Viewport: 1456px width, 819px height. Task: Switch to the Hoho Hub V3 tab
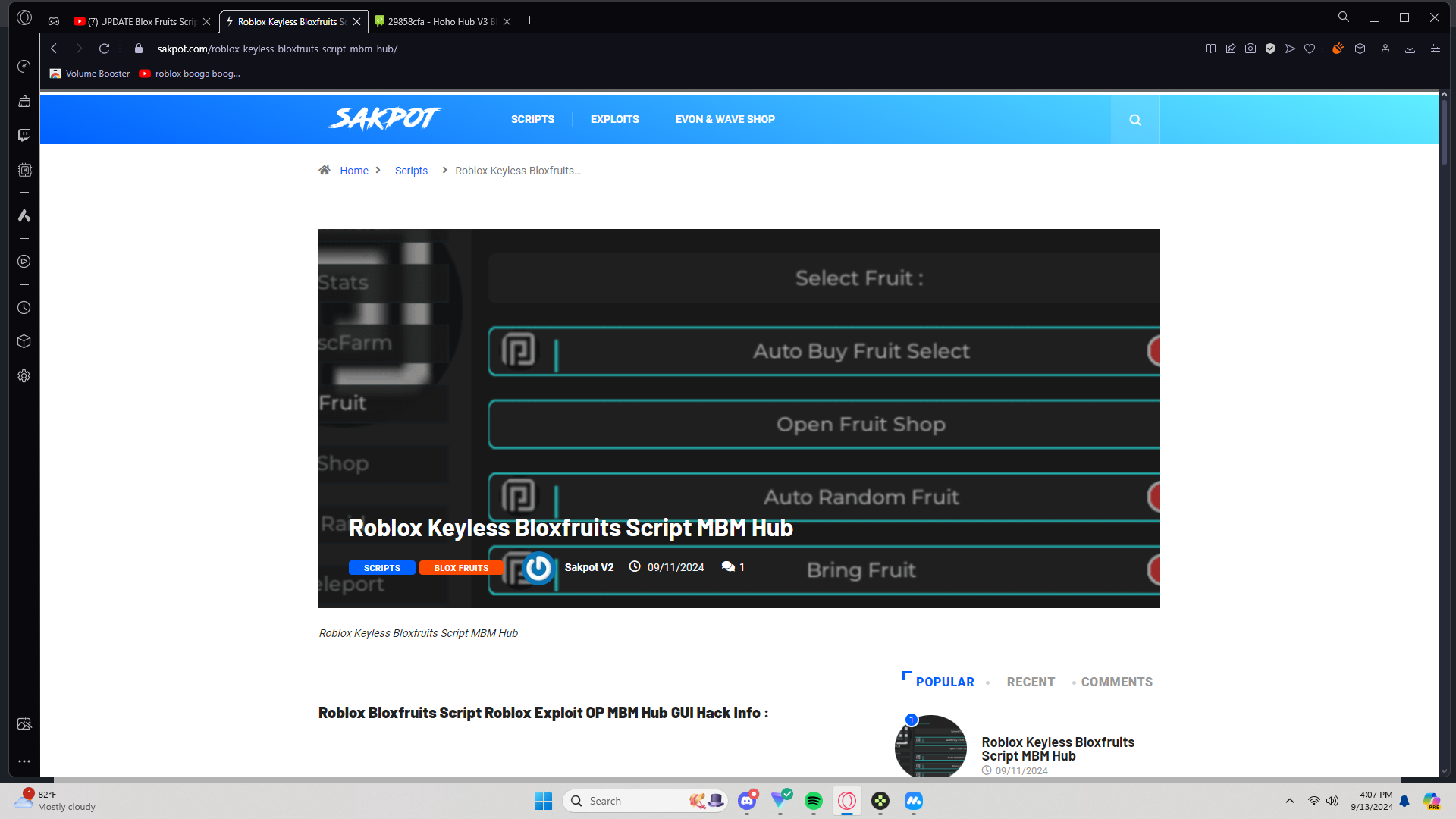point(443,21)
